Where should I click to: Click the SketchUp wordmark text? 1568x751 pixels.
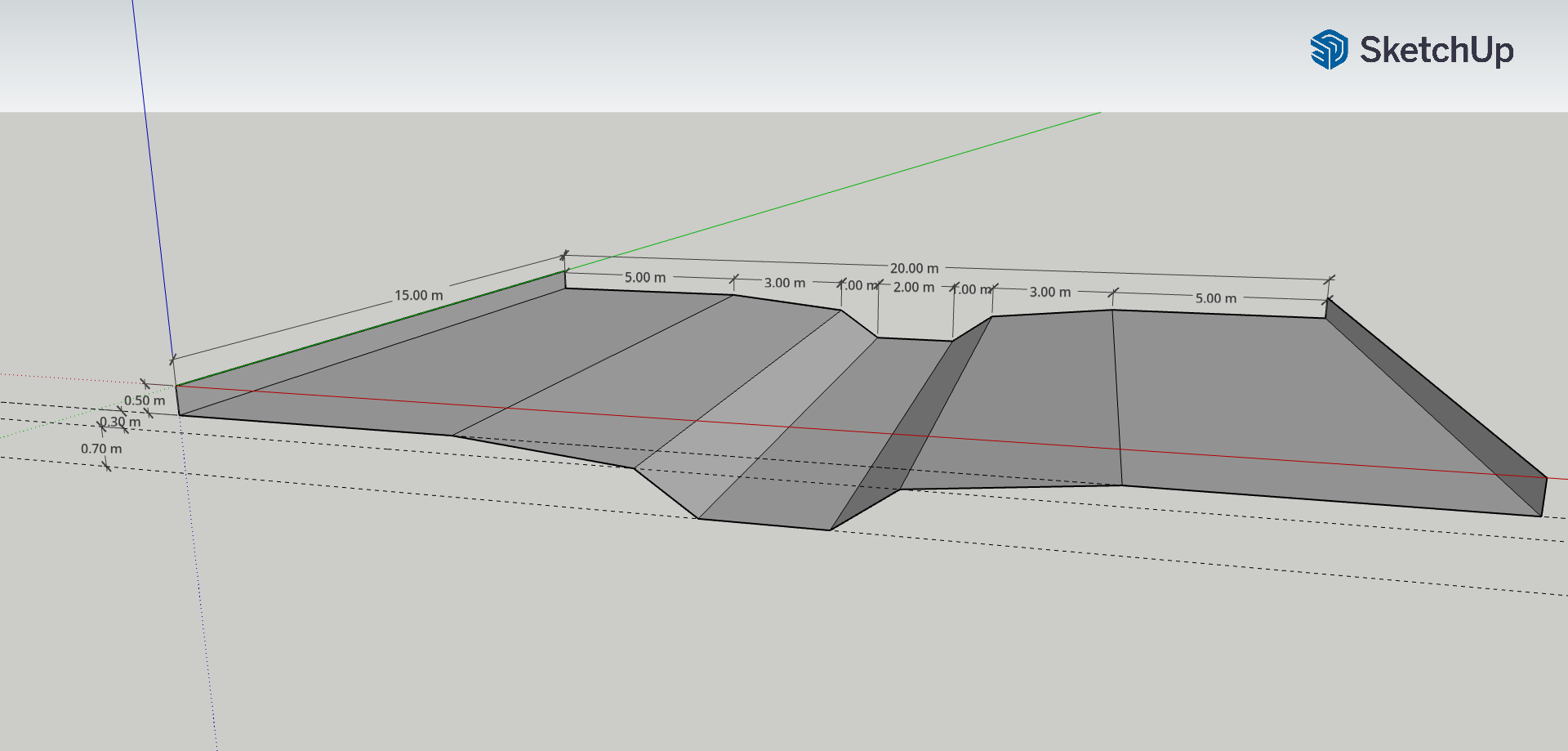click(x=1436, y=50)
